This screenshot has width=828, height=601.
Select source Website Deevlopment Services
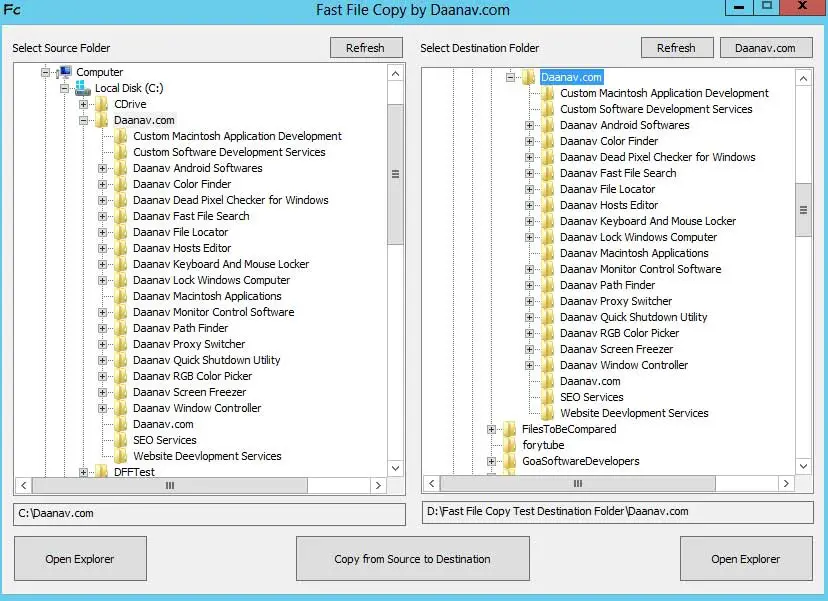tap(207, 456)
